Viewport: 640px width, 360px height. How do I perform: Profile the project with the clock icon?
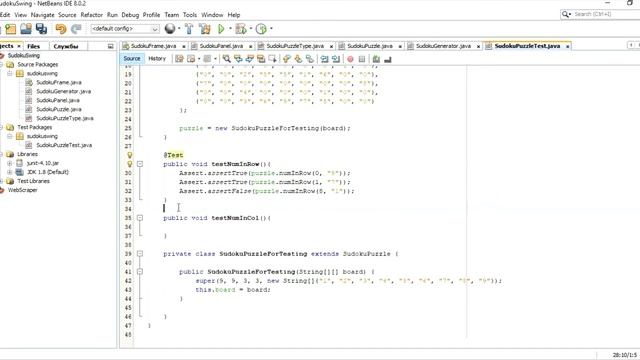pos(261,29)
